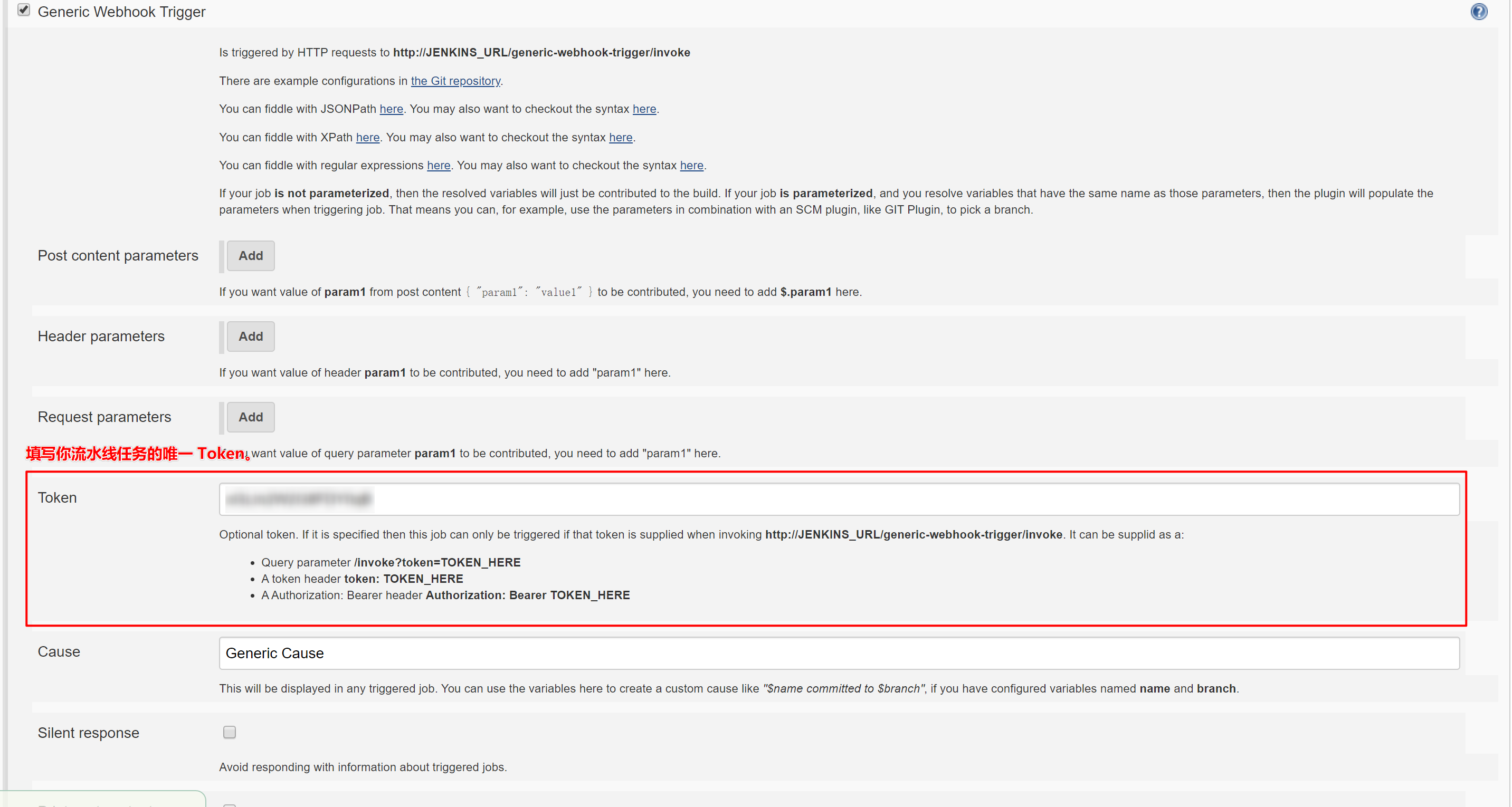
Task: Select the Cause field label
Action: [59, 651]
